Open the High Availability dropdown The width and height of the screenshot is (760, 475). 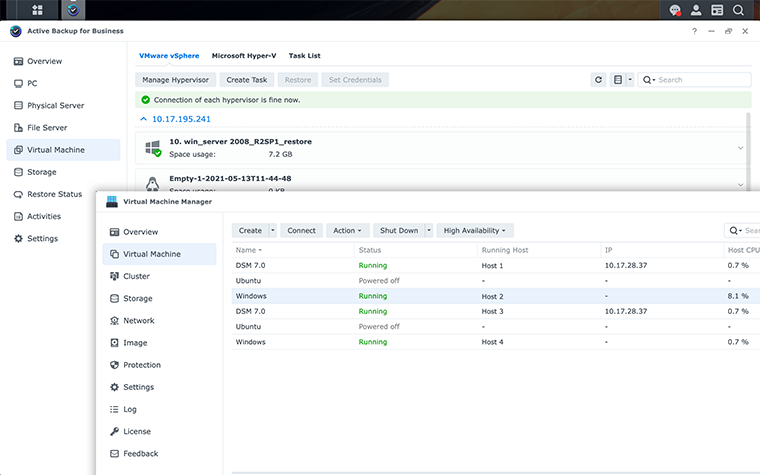click(475, 230)
